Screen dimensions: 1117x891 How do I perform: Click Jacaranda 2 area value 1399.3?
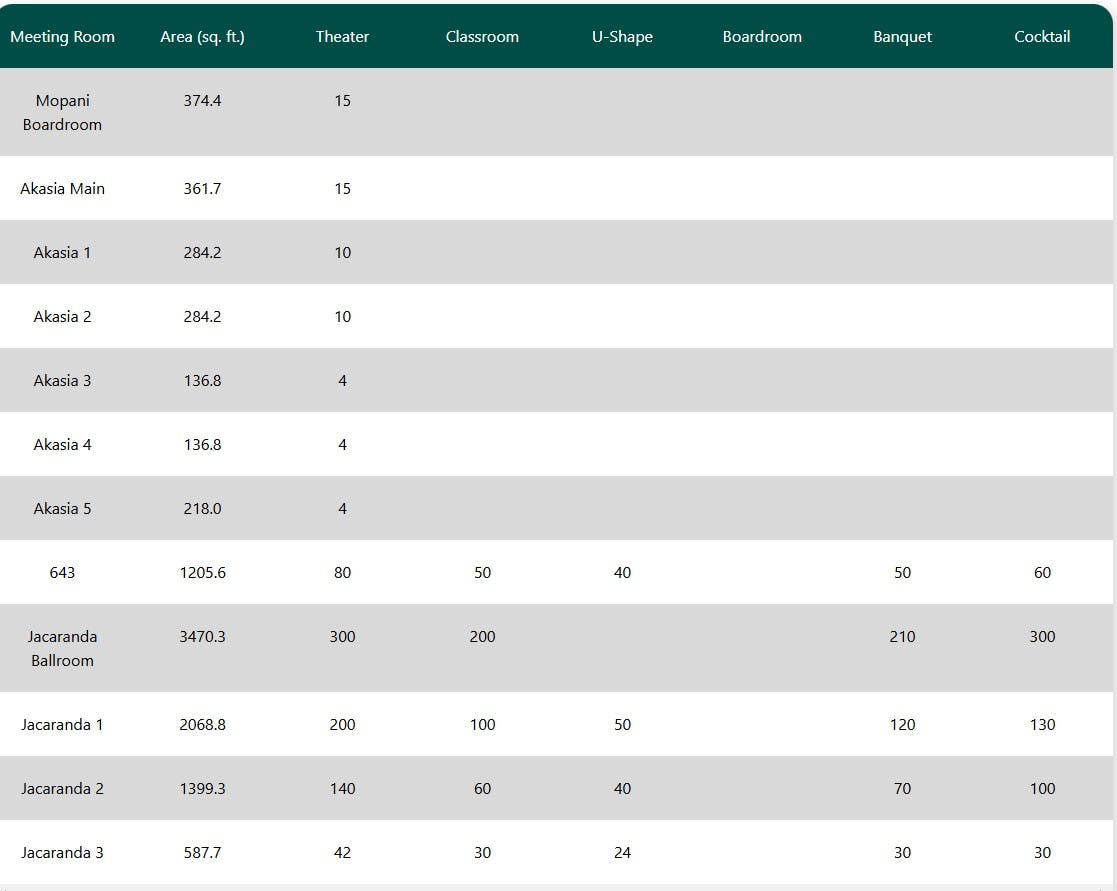coord(202,789)
